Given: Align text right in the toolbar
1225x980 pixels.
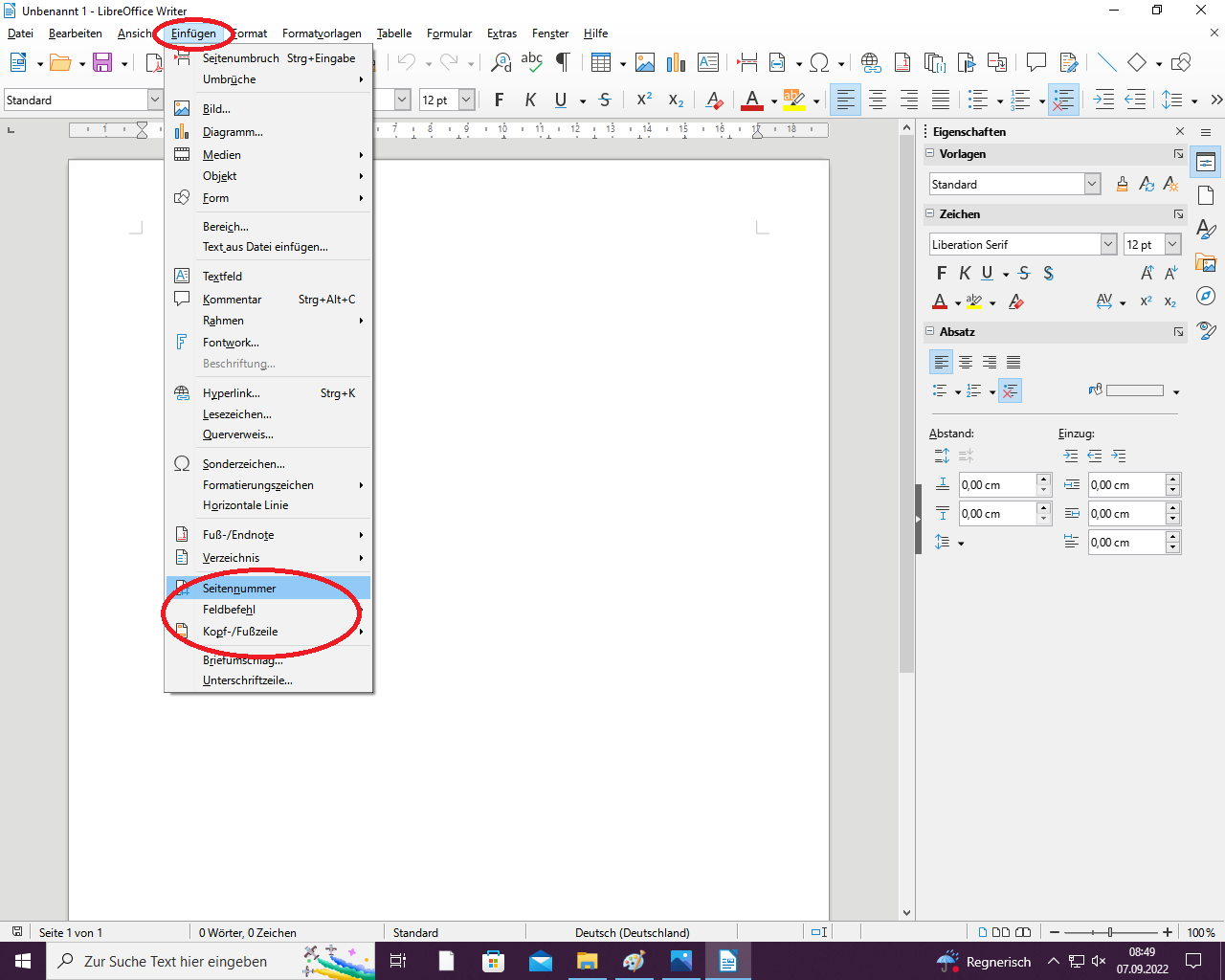Looking at the screenshot, I should click(x=909, y=100).
